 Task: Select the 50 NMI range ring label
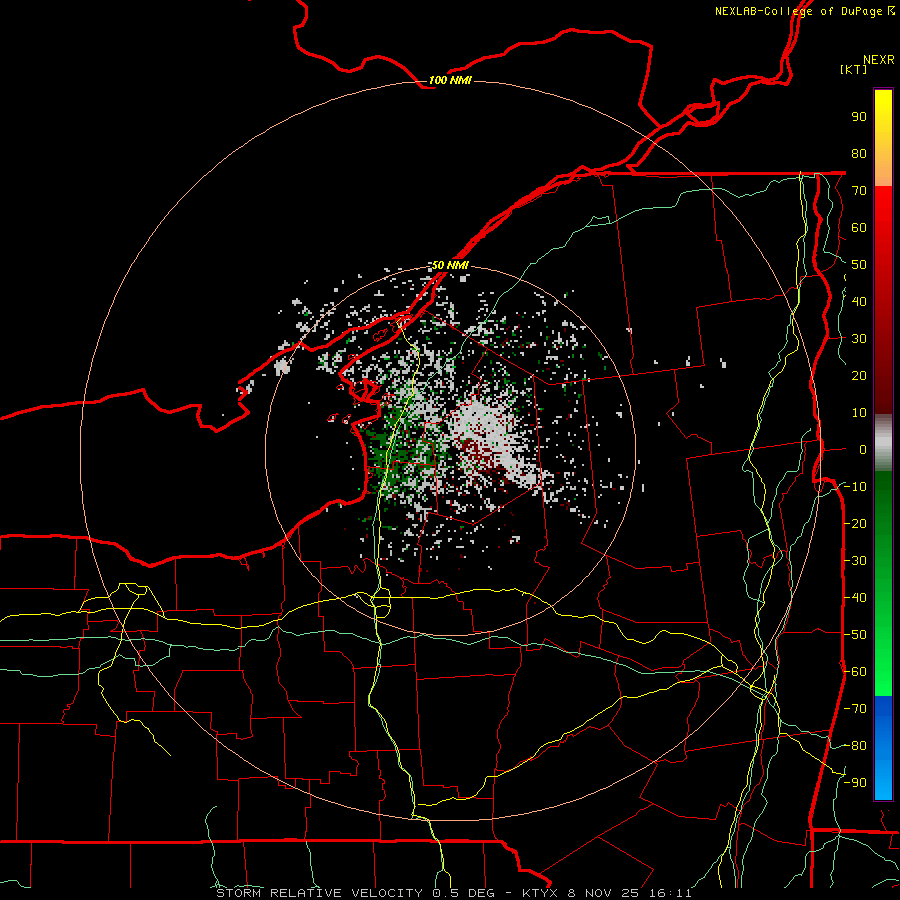click(450, 265)
